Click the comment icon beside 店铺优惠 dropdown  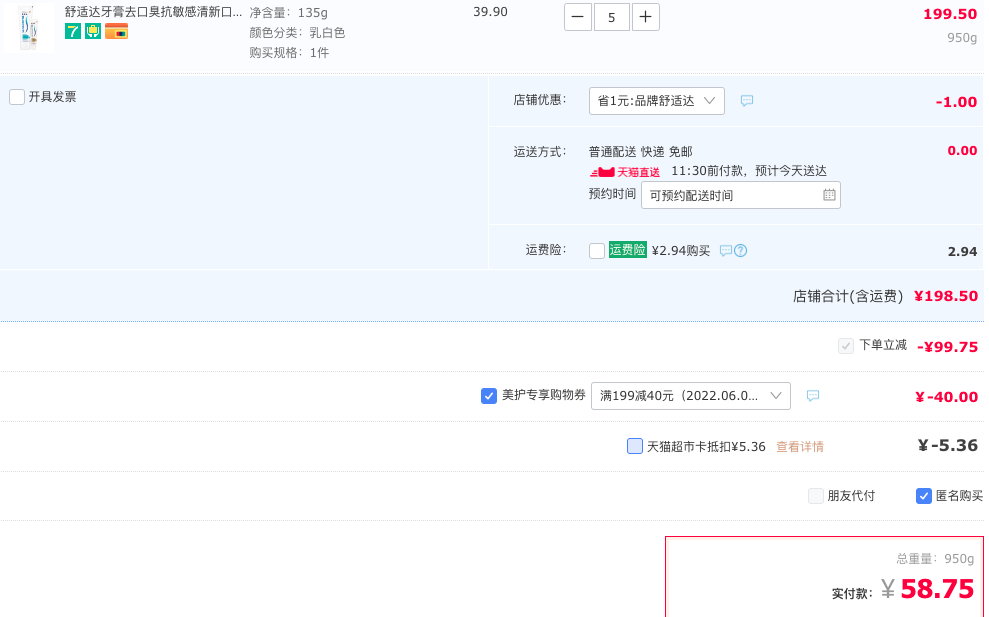[x=747, y=101]
